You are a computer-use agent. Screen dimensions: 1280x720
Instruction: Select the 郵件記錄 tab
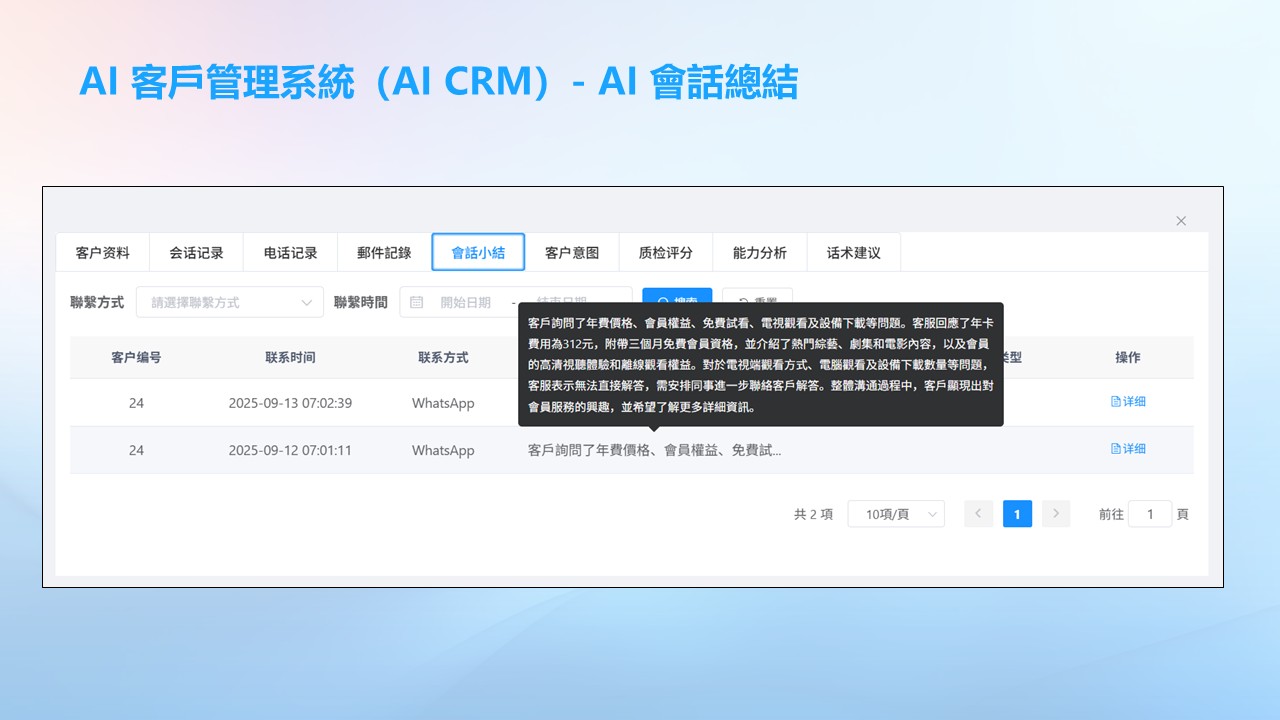384,253
